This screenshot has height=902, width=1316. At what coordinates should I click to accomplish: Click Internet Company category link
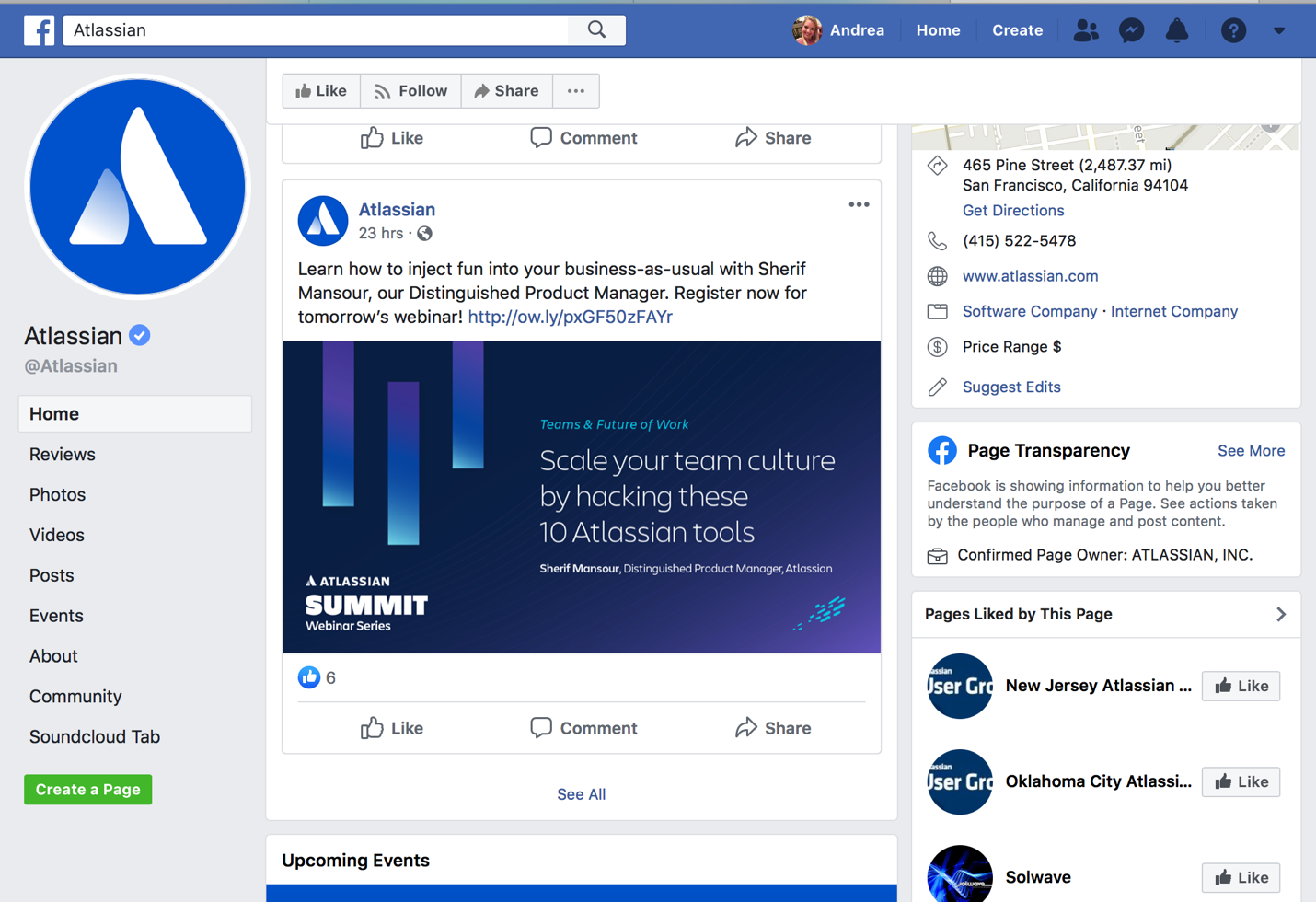(1174, 311)
